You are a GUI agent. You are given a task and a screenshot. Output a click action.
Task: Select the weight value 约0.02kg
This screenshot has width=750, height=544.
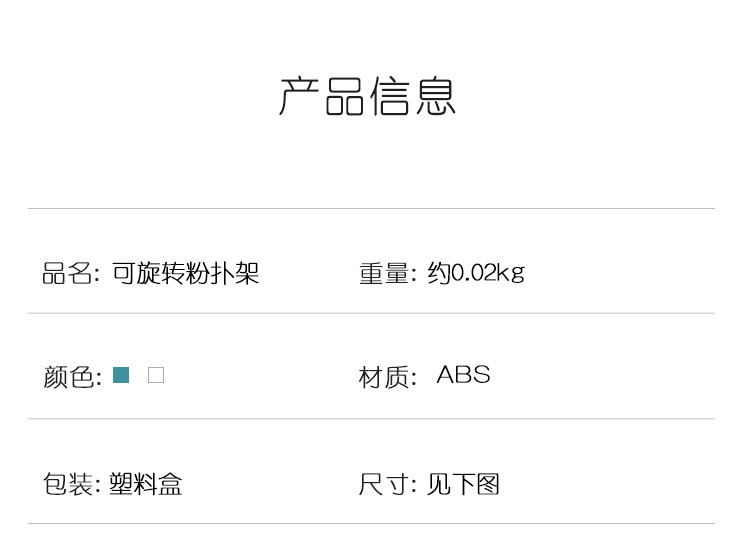point(476,273)
